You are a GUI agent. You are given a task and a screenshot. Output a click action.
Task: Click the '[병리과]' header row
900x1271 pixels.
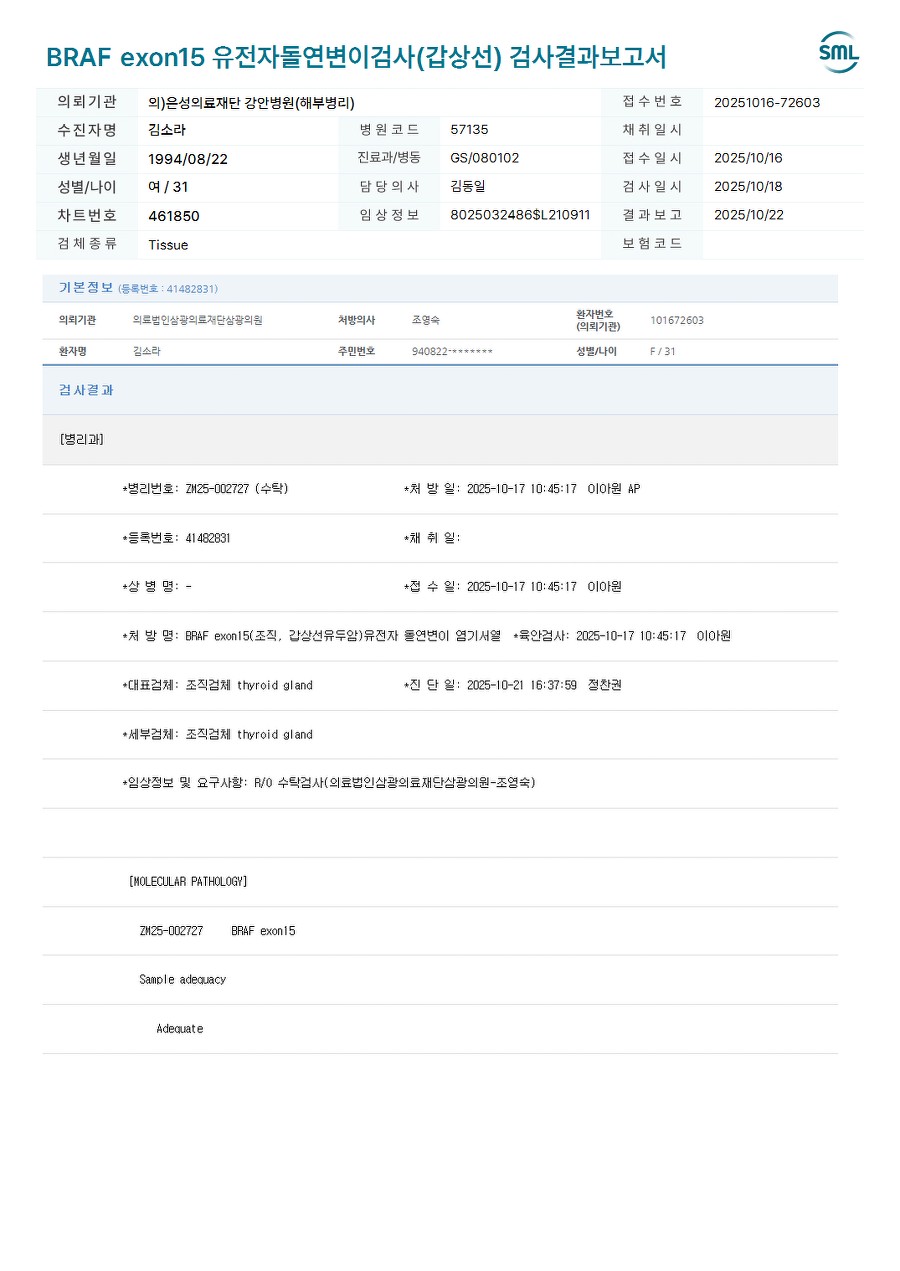tap(440, 439)
